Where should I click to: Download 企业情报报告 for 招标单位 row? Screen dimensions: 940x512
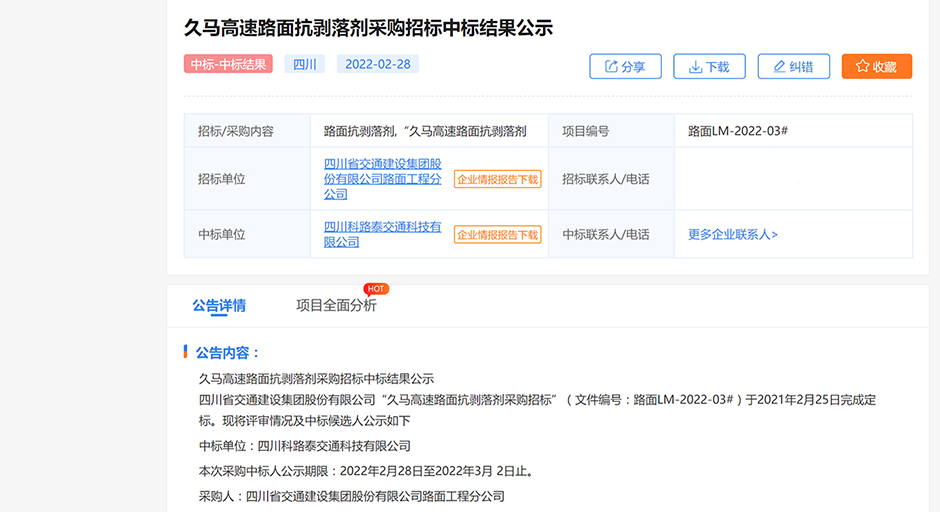498,179
